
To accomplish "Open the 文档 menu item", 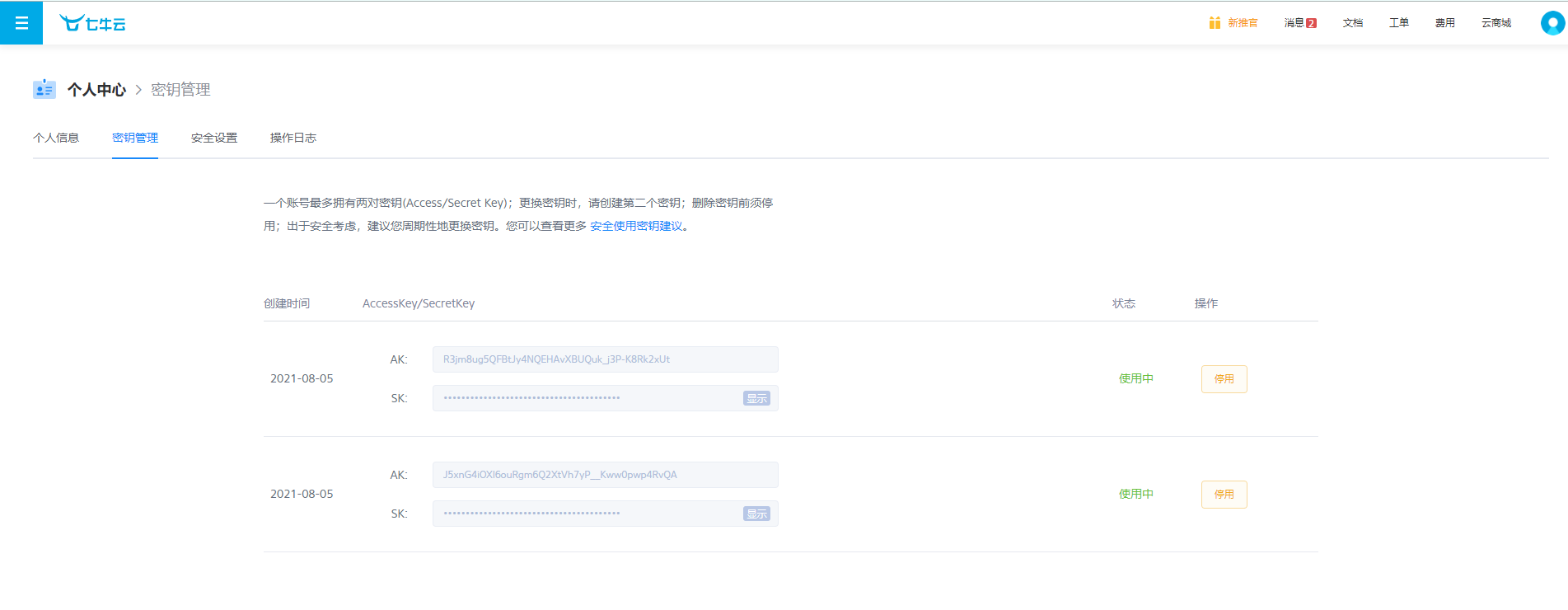I will click(x=1353, y=23).
